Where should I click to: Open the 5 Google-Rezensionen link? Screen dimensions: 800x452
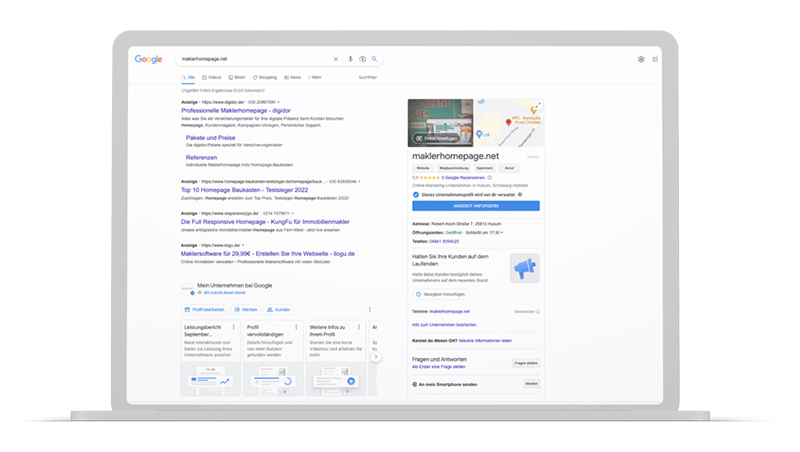(463, 178)
